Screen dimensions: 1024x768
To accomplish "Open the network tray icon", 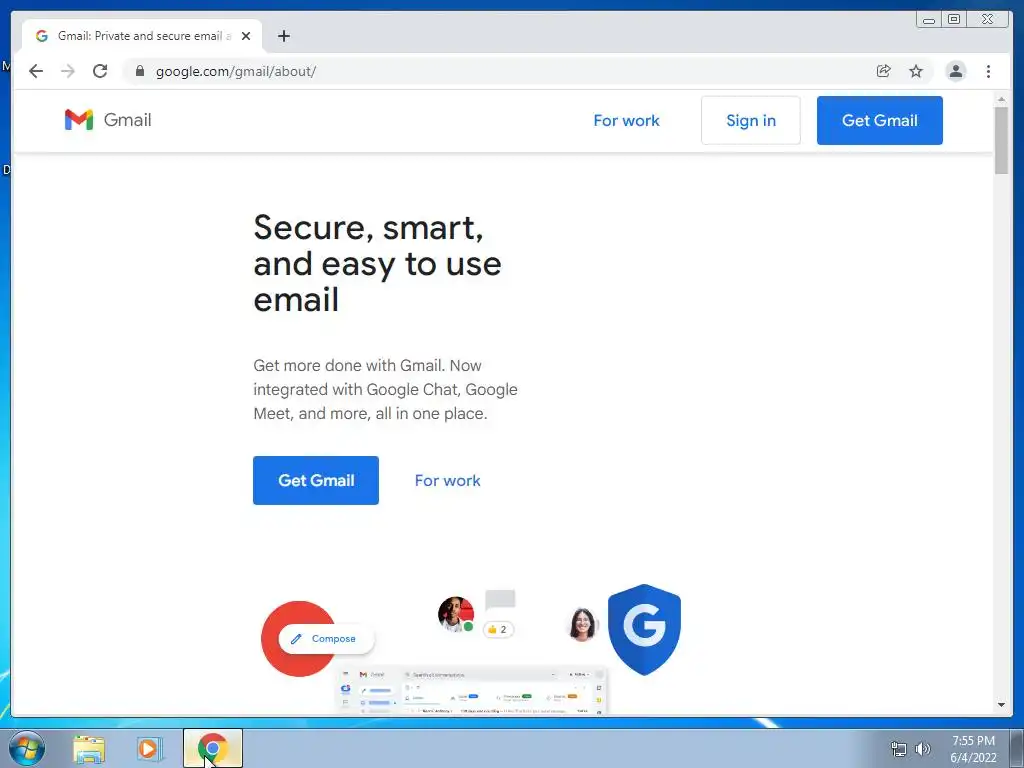I will pos(899,749).
